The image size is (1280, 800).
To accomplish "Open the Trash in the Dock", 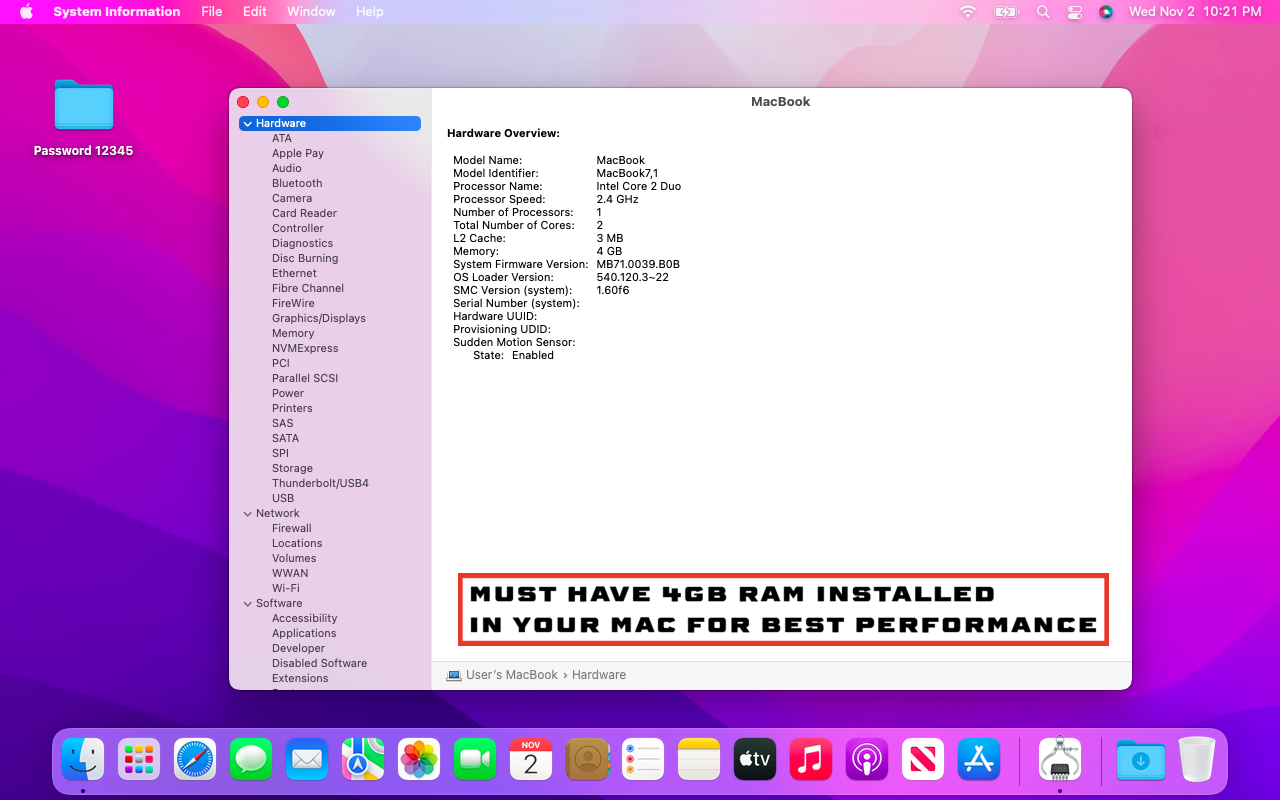I will pyautogui.click(x=1196, y=759).
